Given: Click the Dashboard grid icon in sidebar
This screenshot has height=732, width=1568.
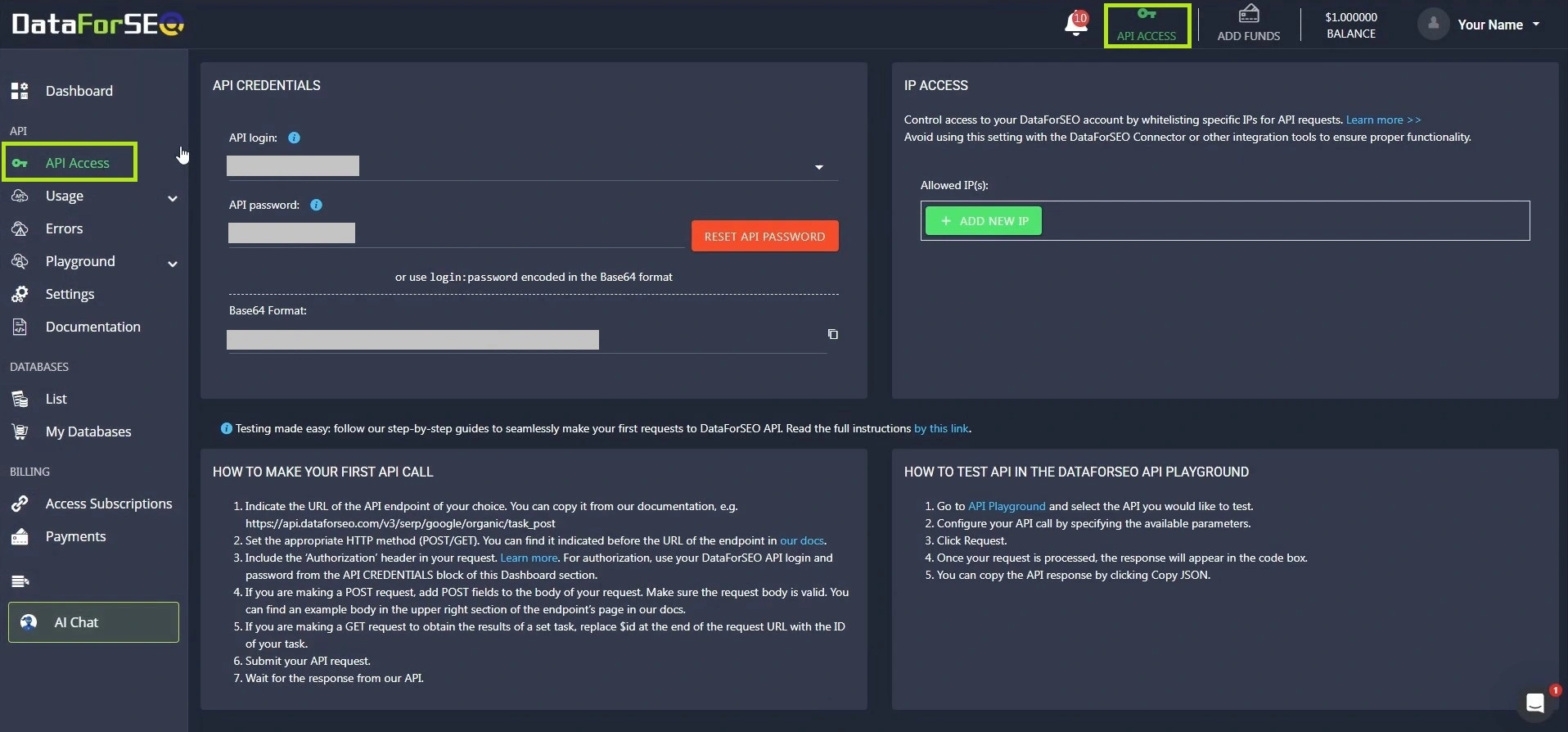Looking at the screenshot, I should pos(20,91).
